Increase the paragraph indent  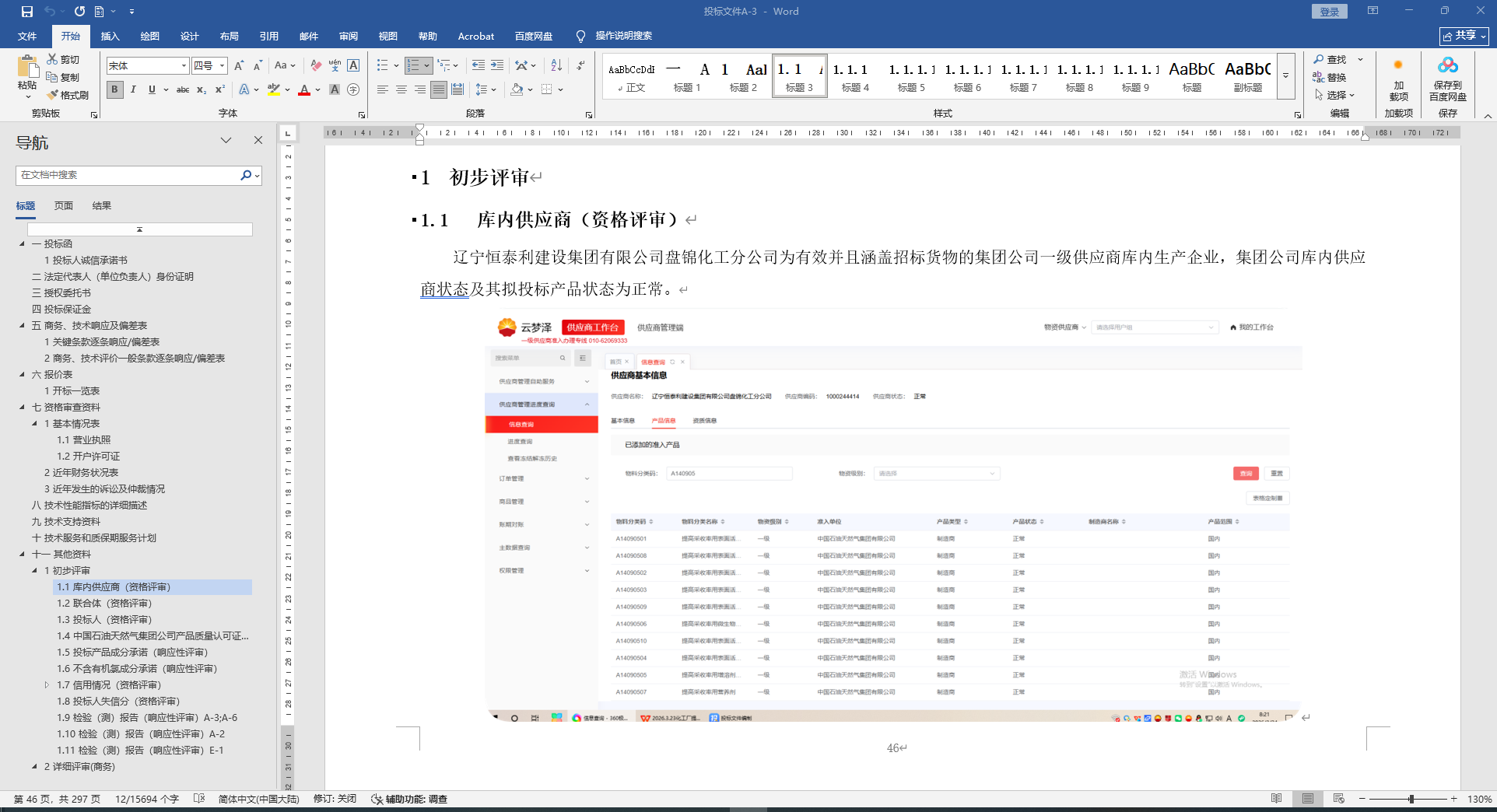coord(497,65)
